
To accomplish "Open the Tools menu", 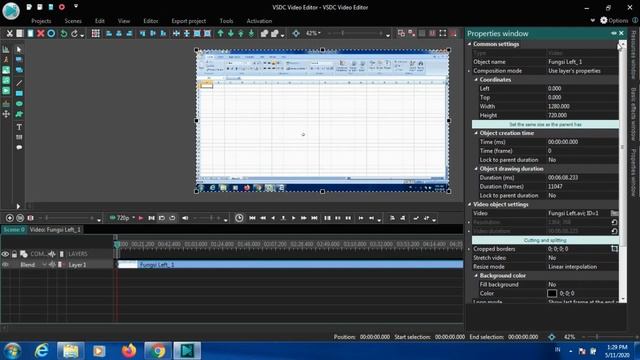I will click(x=226, y=21).
